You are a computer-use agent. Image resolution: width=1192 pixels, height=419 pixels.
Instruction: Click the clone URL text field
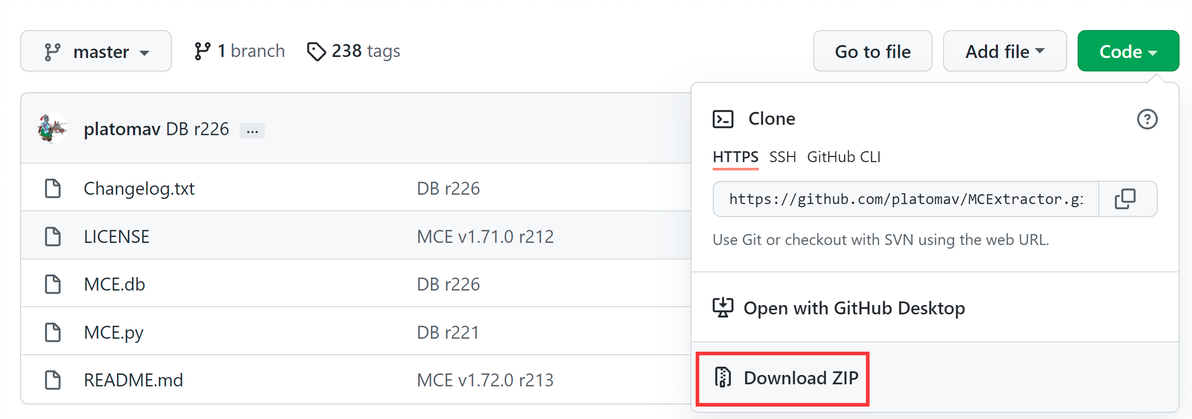click(905, 199)
